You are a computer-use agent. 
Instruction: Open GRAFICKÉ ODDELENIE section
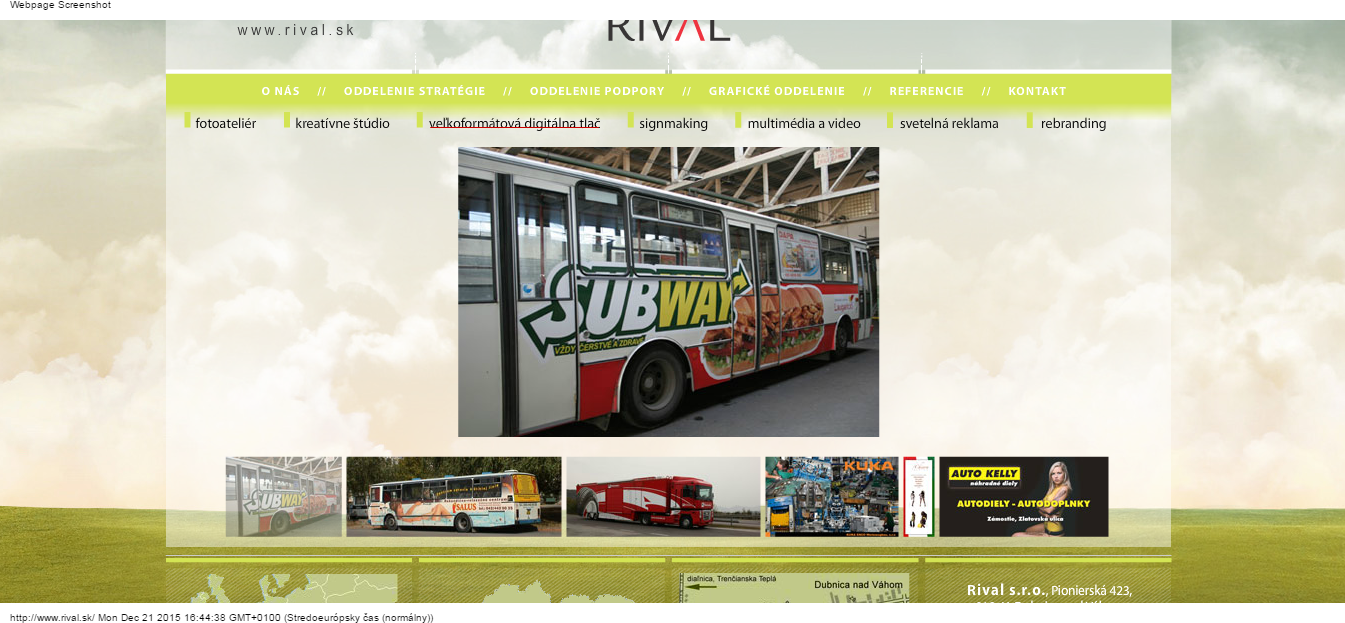coord(777,91)
